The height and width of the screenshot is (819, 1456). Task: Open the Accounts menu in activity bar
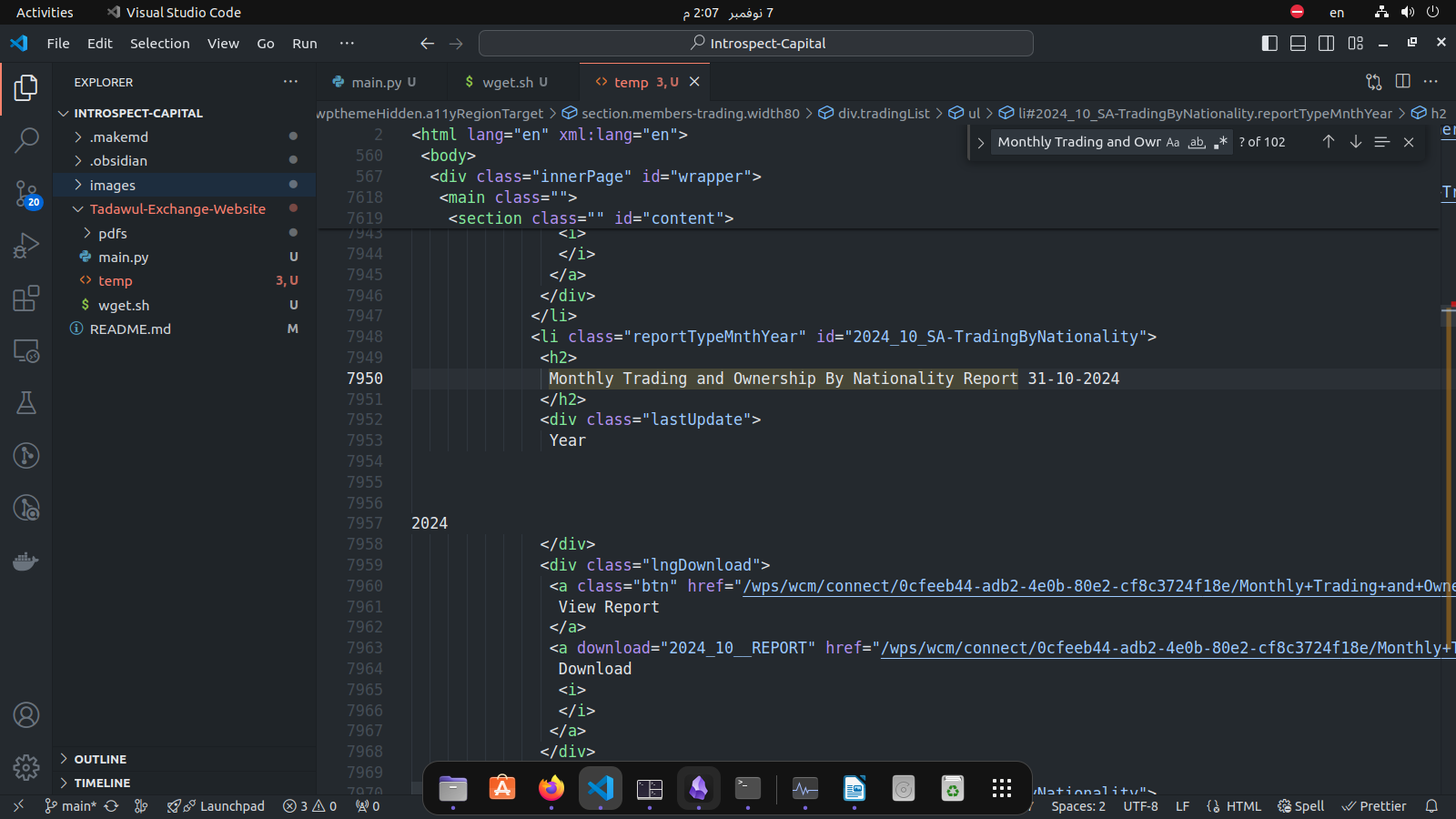pyautogui.click(x=26, y=715)
